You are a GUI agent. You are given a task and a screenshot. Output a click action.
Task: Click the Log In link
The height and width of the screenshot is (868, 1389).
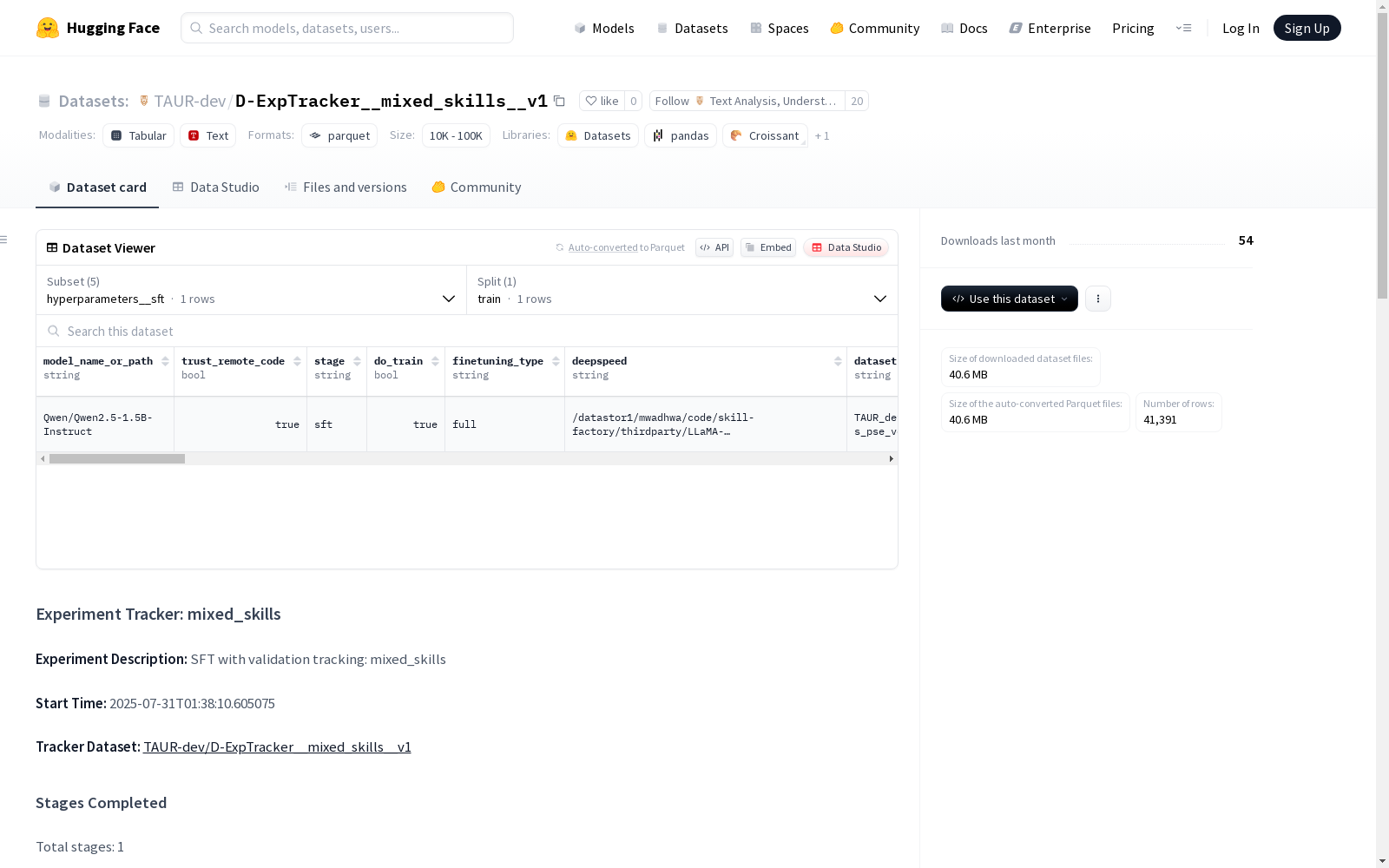pos(1241,28)
